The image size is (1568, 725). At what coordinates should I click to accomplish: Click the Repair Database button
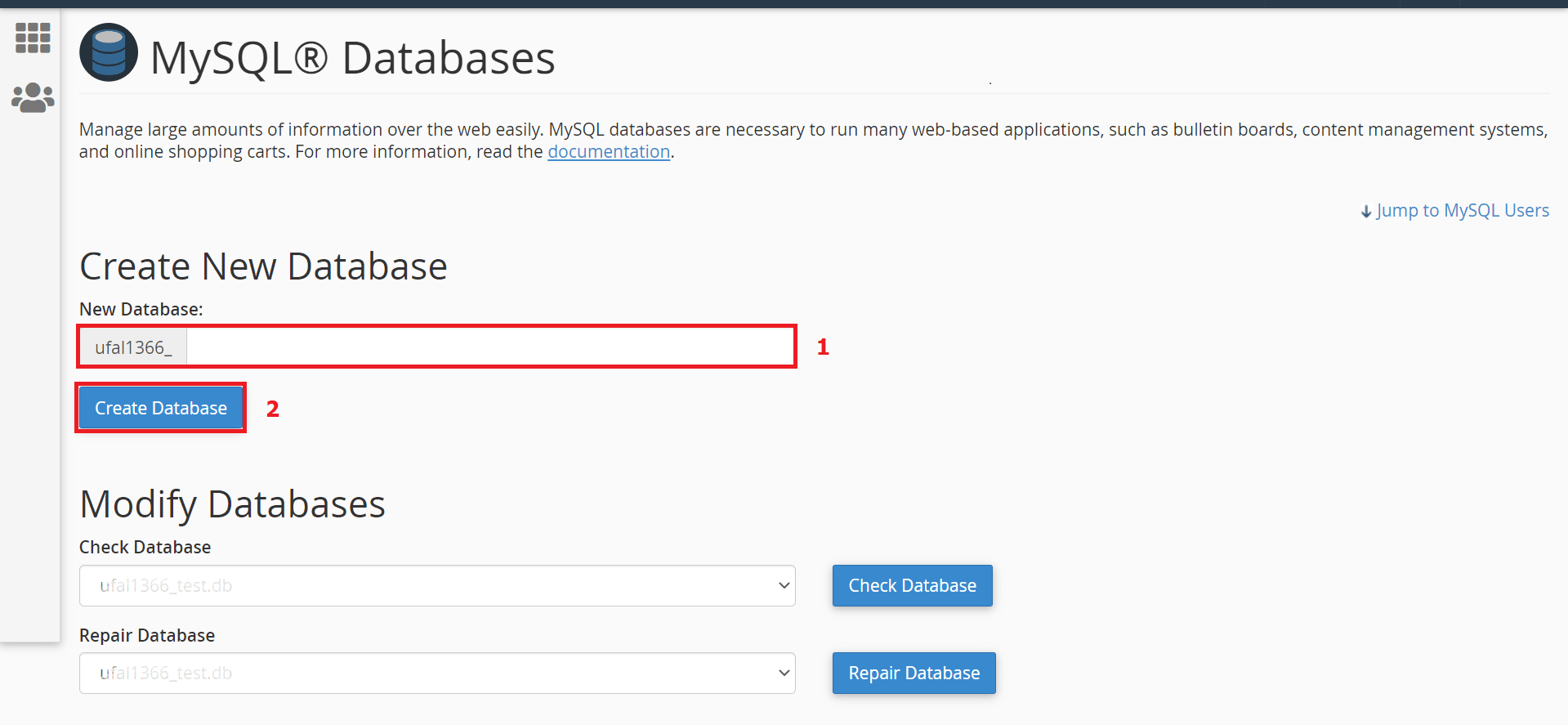pyautogui.click(x=914, y=673)
